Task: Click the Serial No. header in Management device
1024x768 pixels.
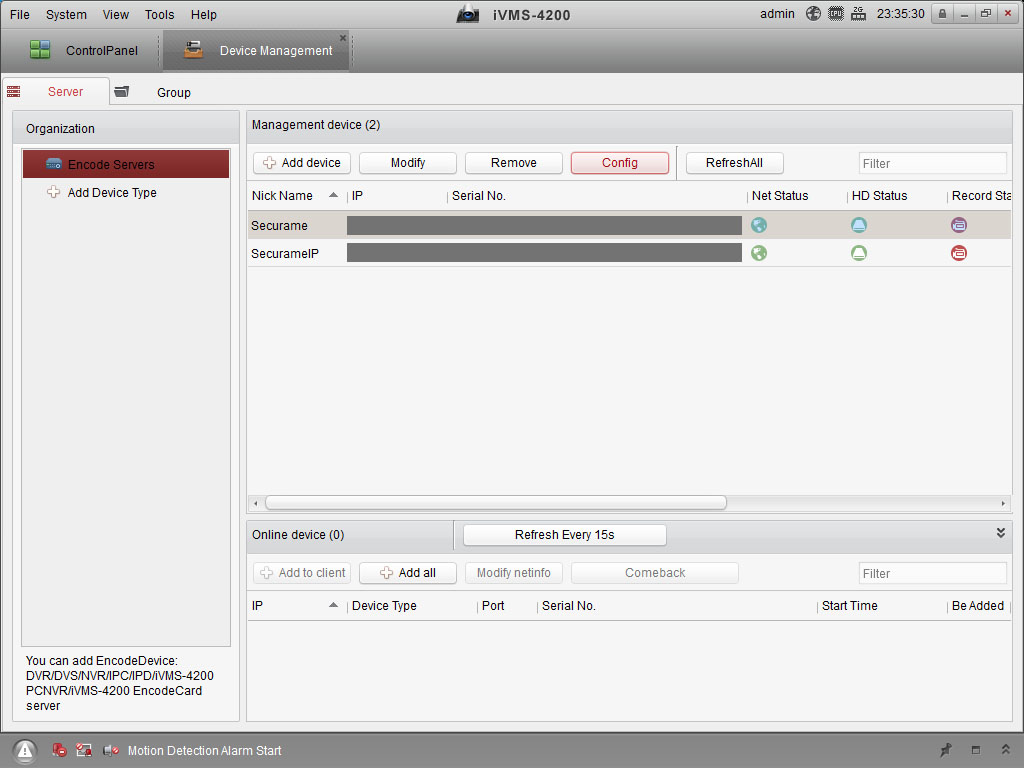Action: [479, 195]
